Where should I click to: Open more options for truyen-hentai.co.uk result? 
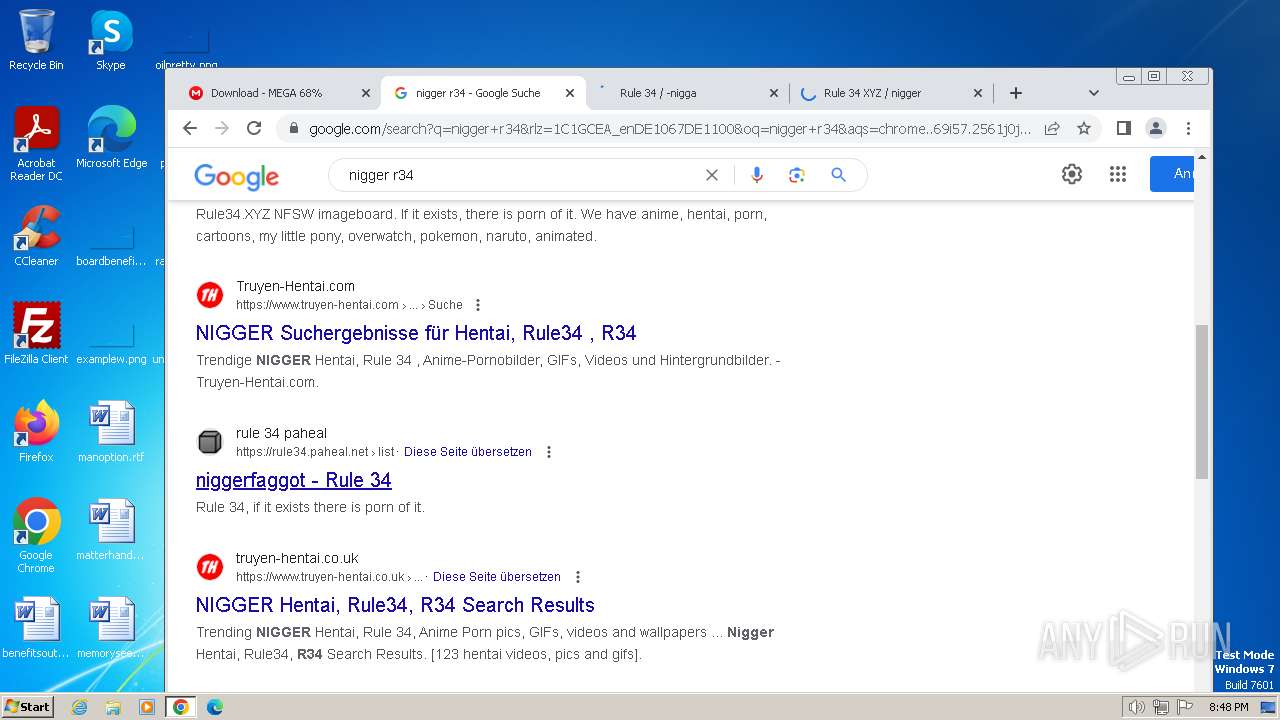tap(578, 577)
